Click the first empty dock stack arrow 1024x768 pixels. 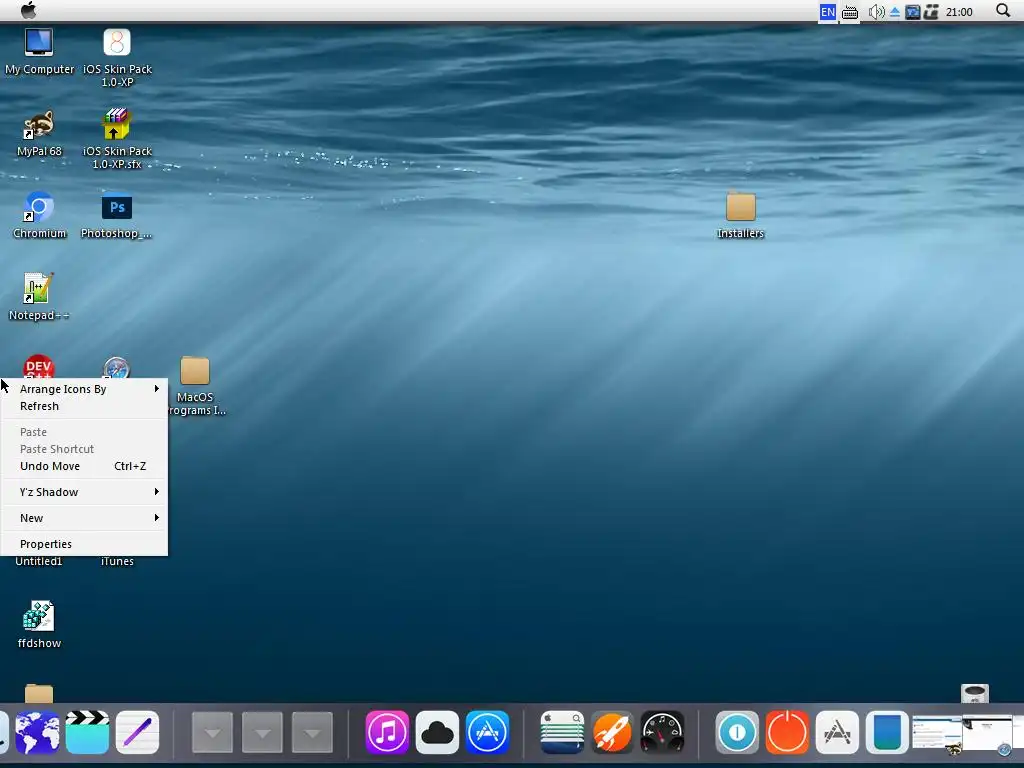coord(212,732)
